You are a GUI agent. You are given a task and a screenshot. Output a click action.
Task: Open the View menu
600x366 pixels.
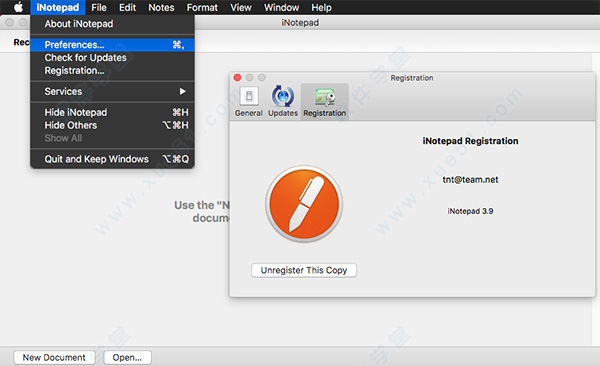coord(241,7)
